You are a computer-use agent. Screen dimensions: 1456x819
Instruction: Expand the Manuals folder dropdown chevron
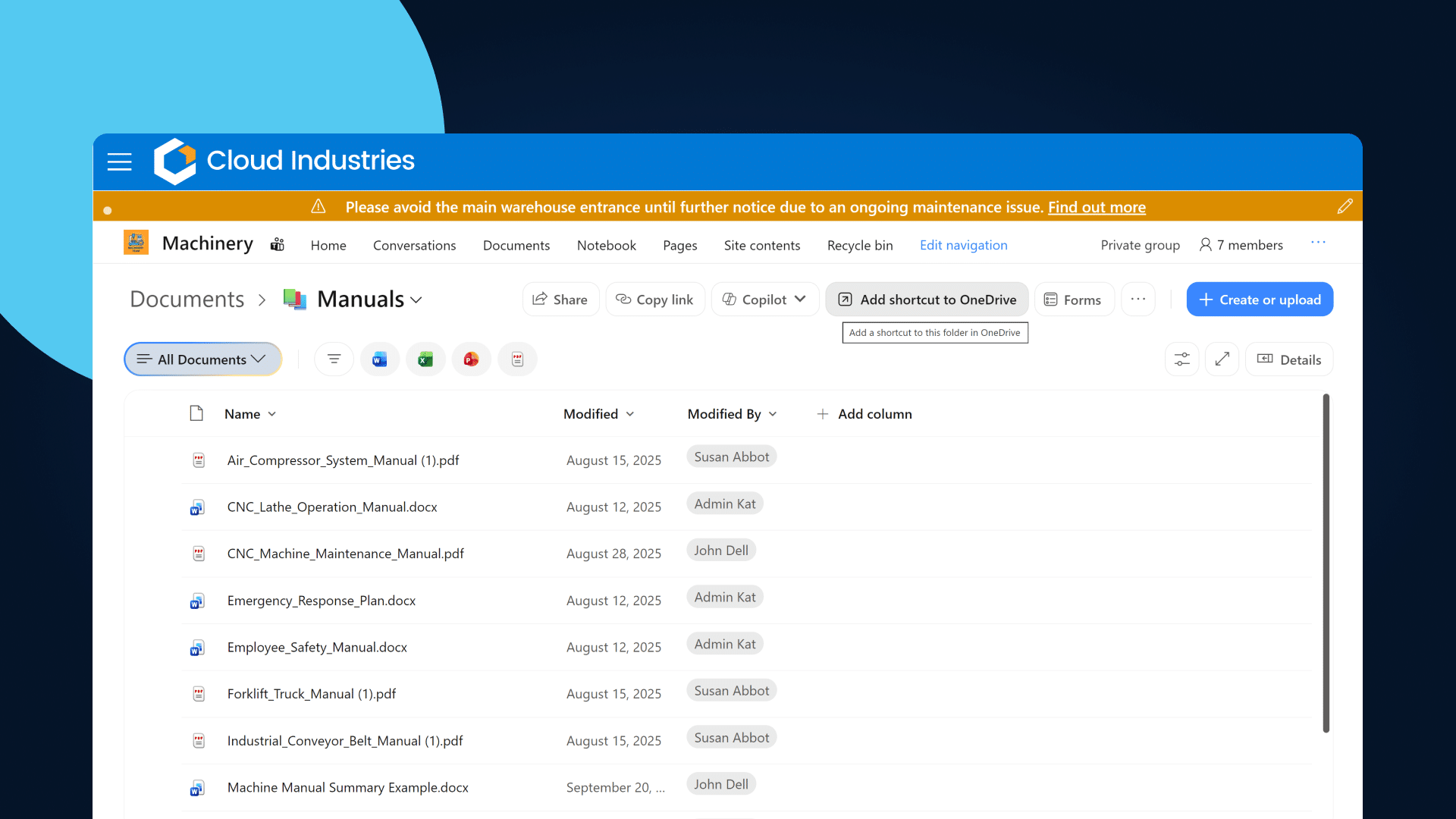pos(416,300)
